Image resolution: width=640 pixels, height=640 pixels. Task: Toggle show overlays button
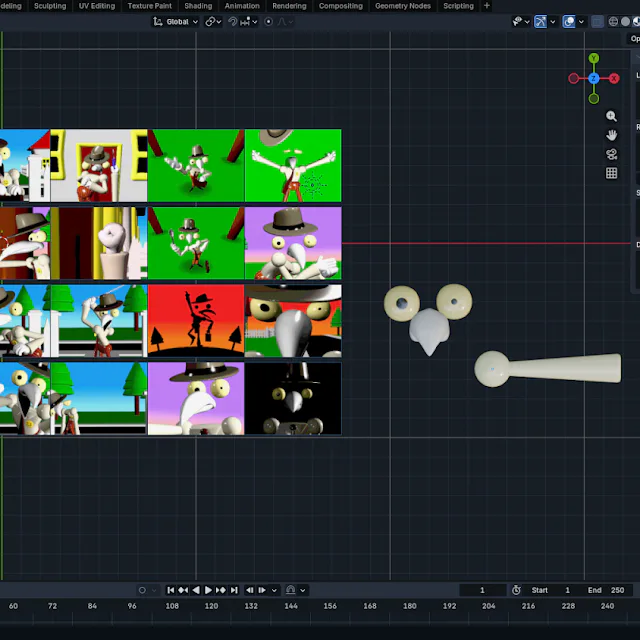569,22
